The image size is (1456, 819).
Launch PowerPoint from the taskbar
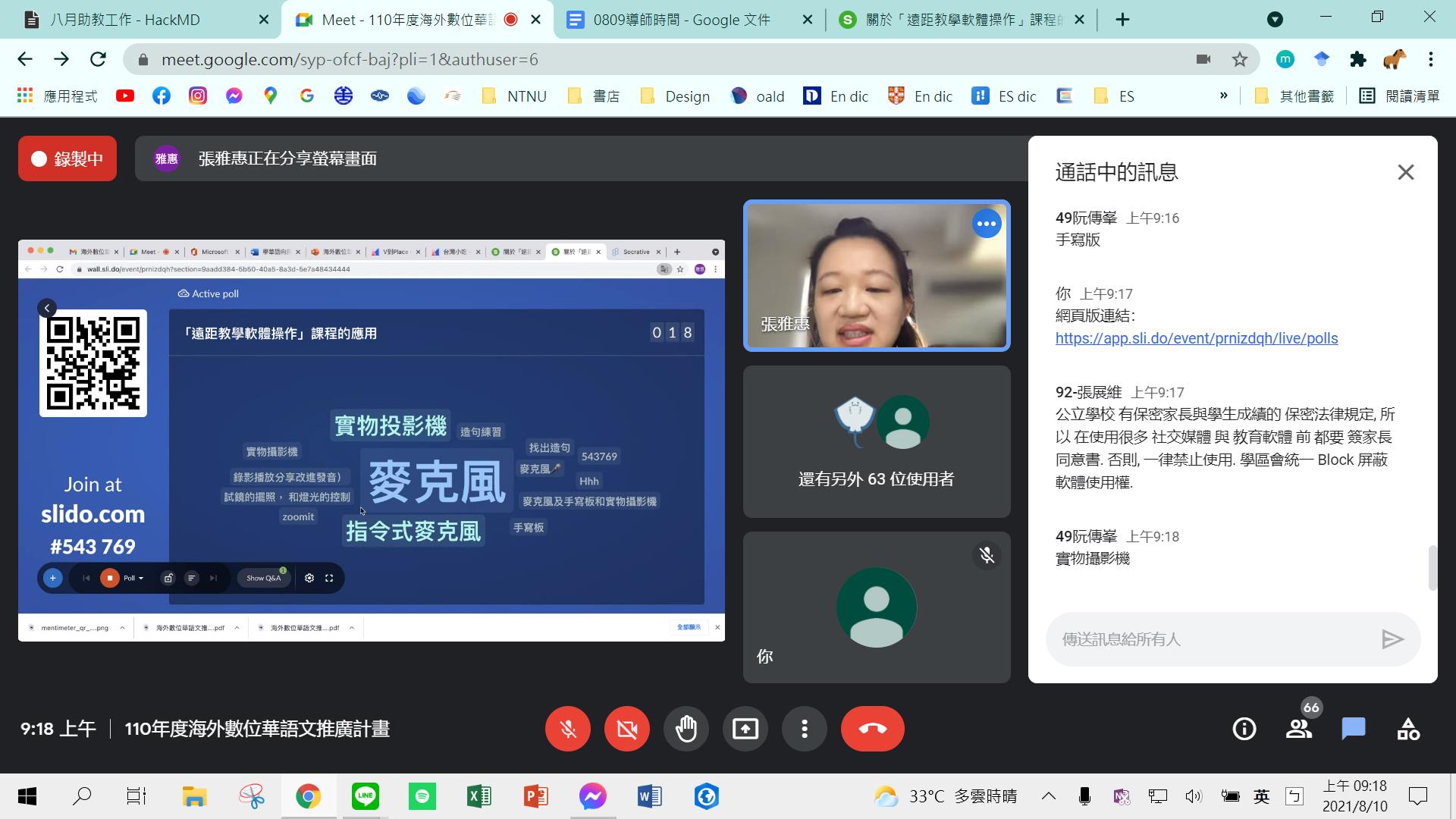[535, 796]
